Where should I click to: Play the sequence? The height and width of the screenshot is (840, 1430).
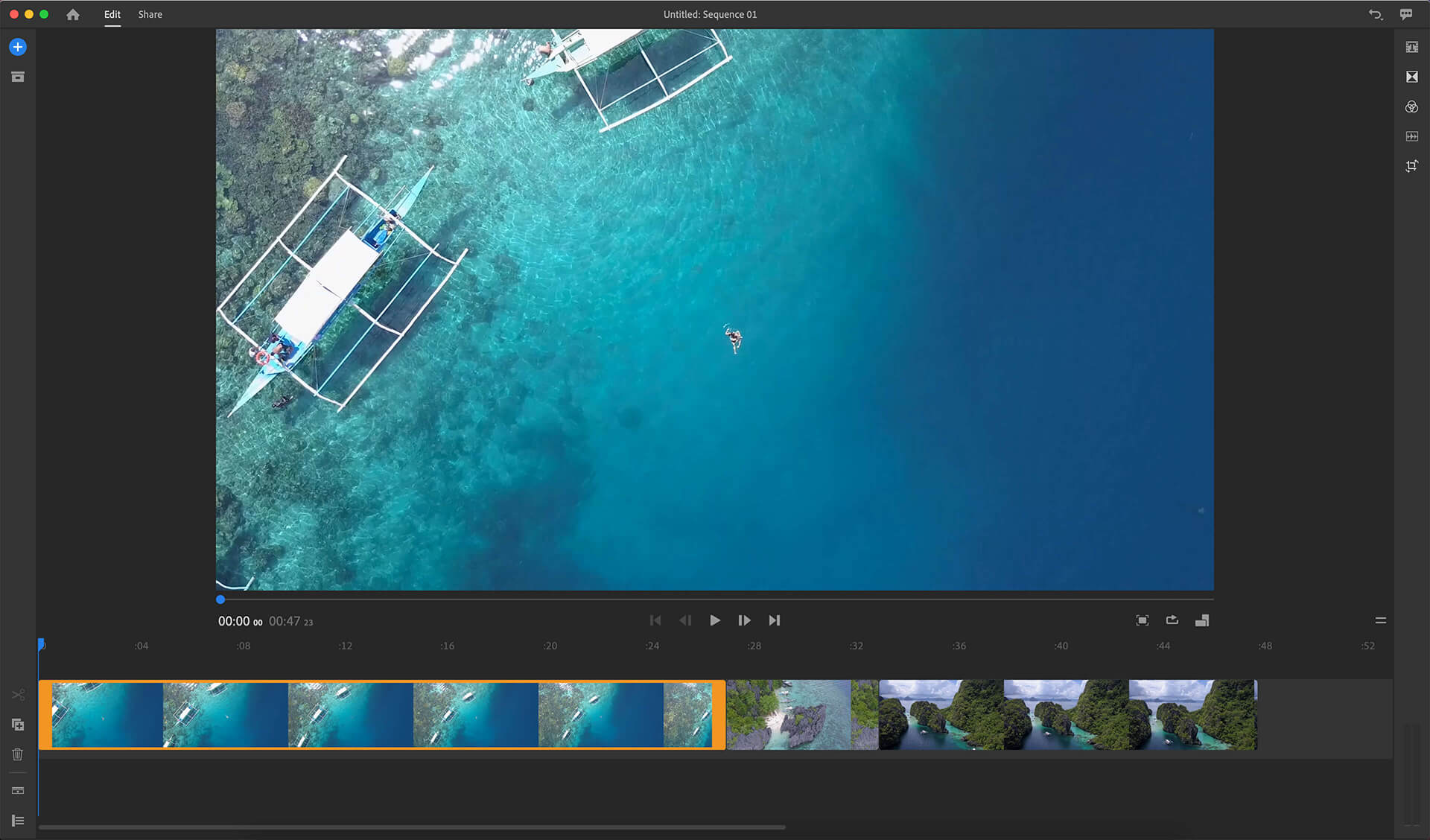[715, 620]
